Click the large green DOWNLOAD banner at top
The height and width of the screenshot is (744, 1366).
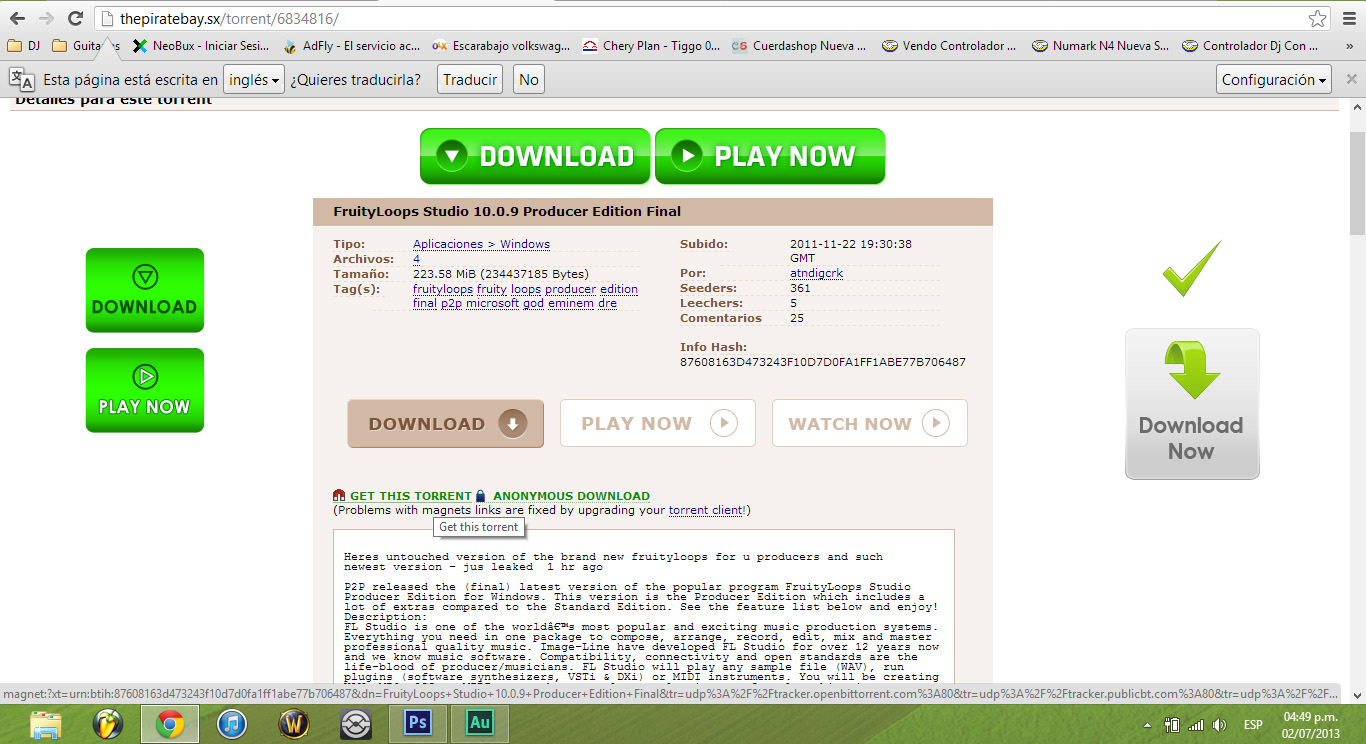(535, 156)
